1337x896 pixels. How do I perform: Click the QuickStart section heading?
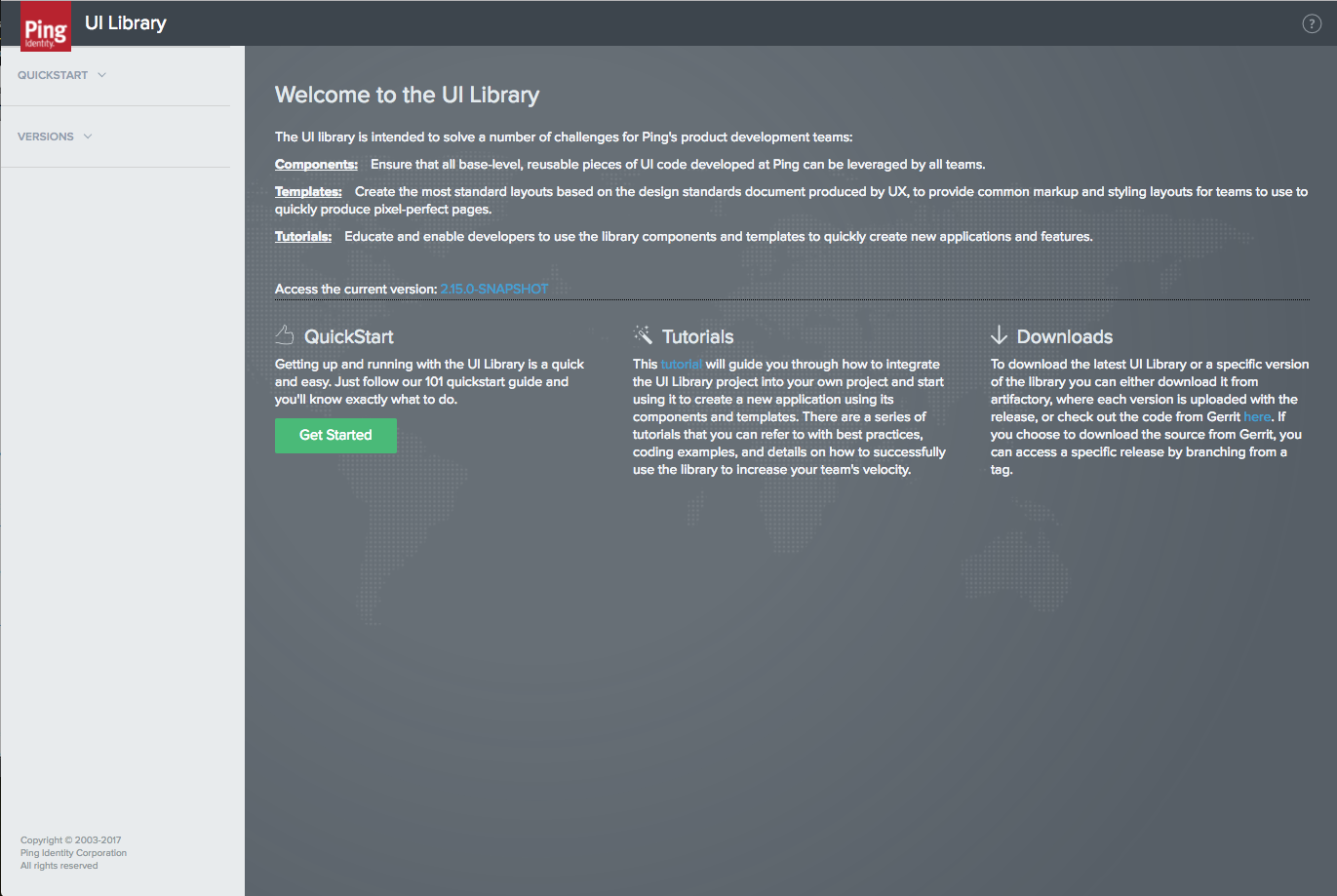[348, 336]
